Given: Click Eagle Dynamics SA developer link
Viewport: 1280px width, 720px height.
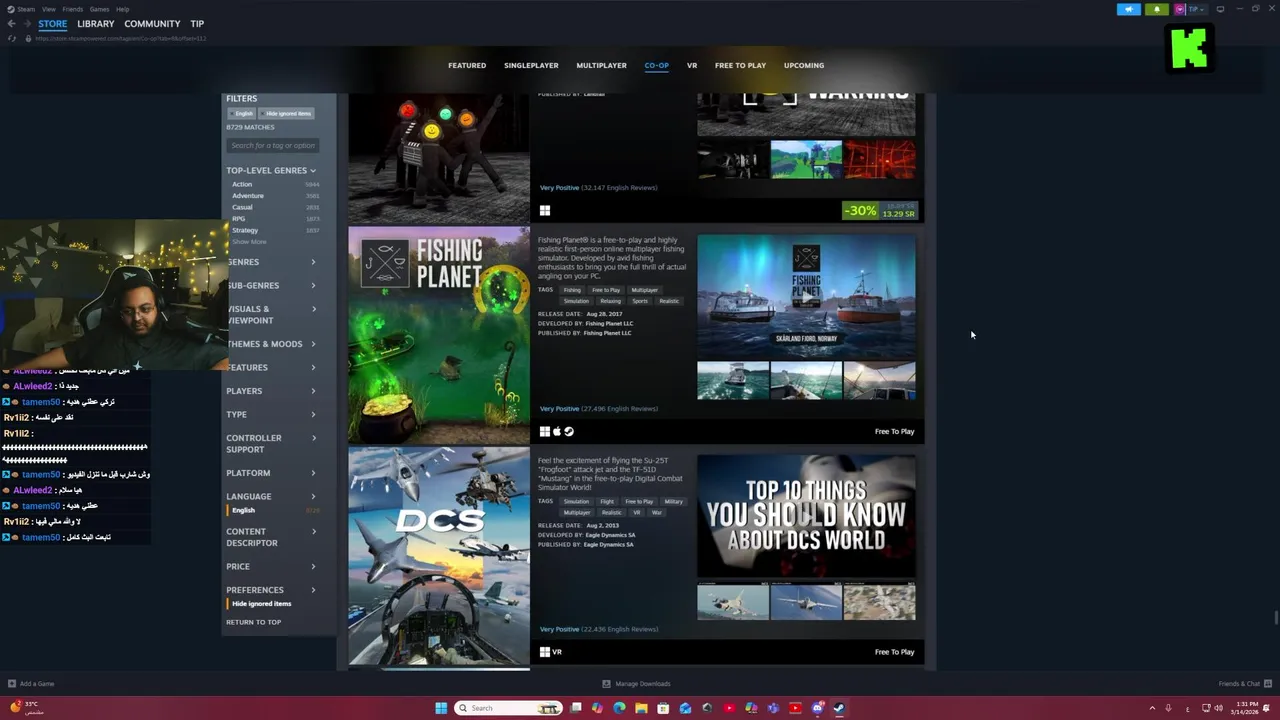Looking at the screenshot, I should [x=610, y=535].
